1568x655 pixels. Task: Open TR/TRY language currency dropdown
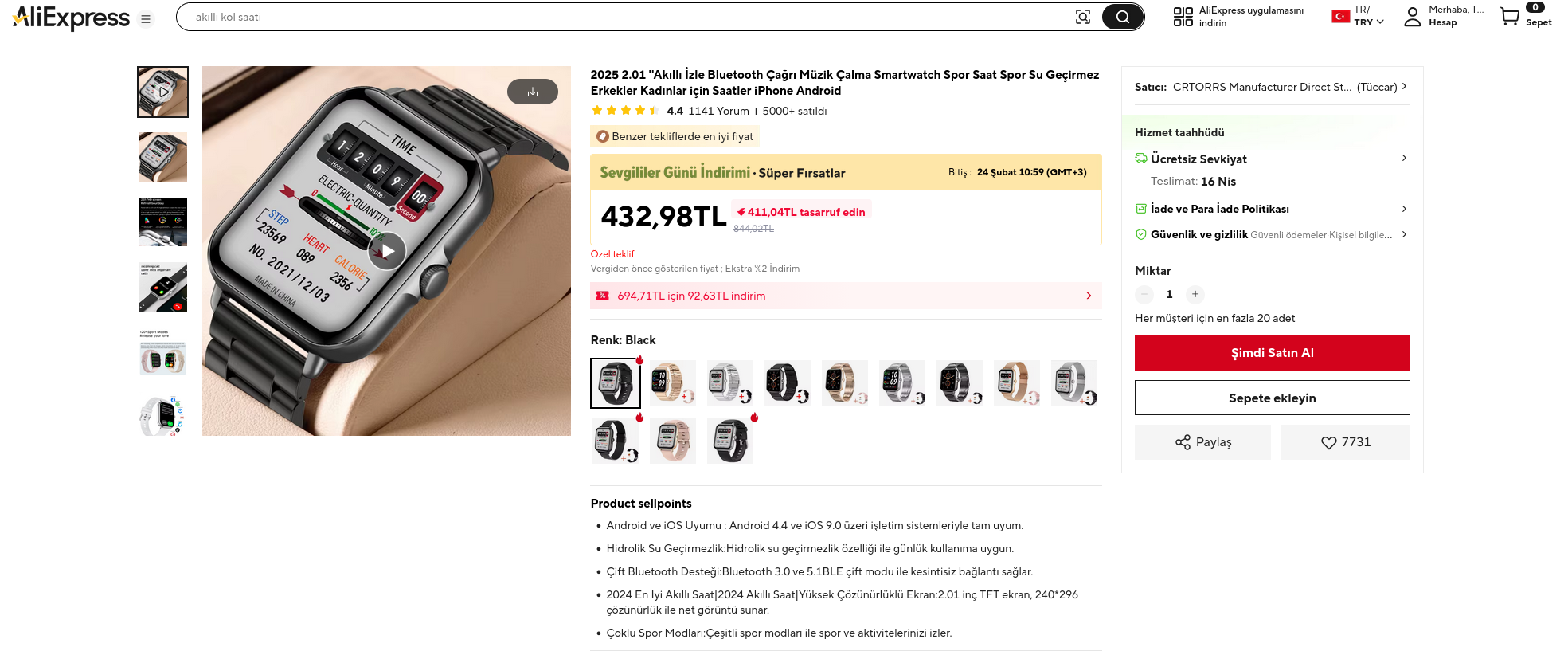(1368, 16)
